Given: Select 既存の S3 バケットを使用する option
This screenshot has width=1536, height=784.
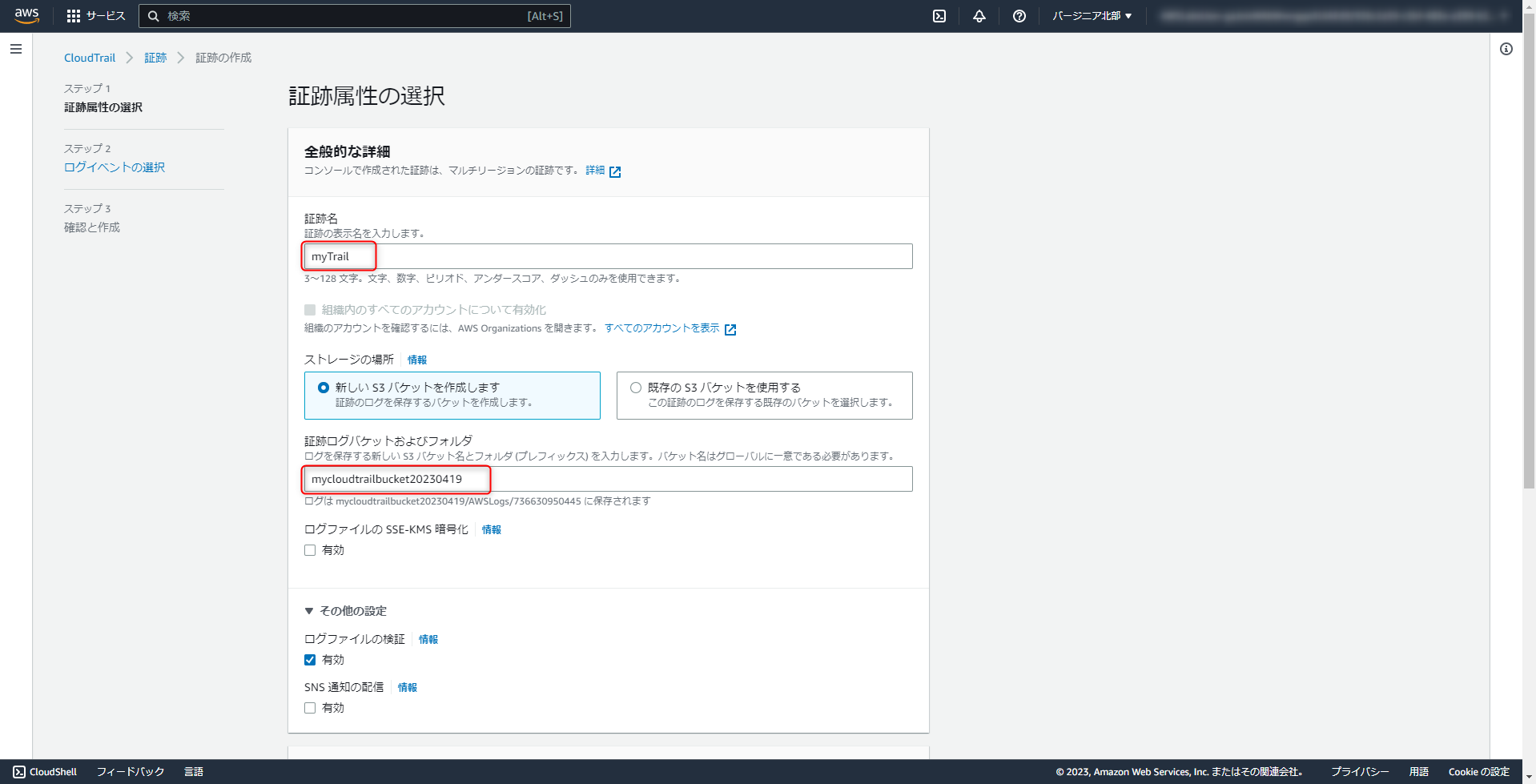Looking at the screenshot, I should 635,387.
